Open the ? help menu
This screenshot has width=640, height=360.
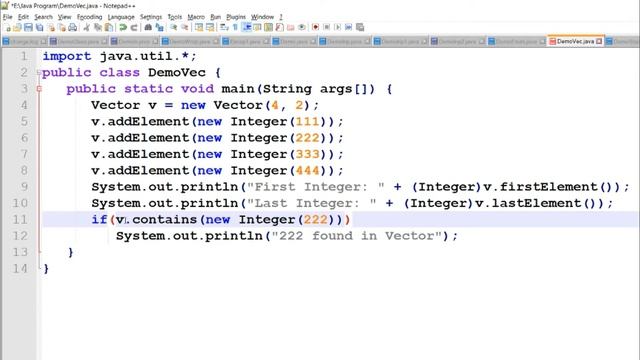[x=281, y=17]
